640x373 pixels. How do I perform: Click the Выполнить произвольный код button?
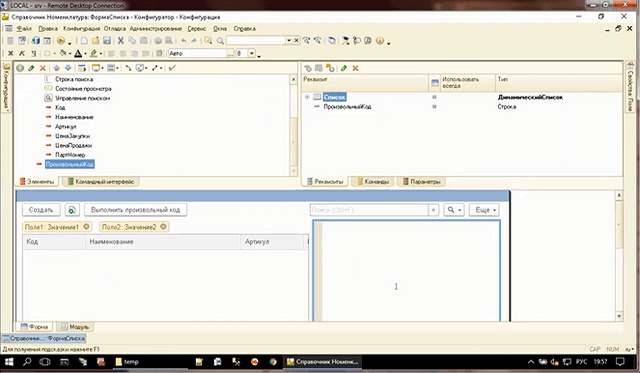pos(136,210)
